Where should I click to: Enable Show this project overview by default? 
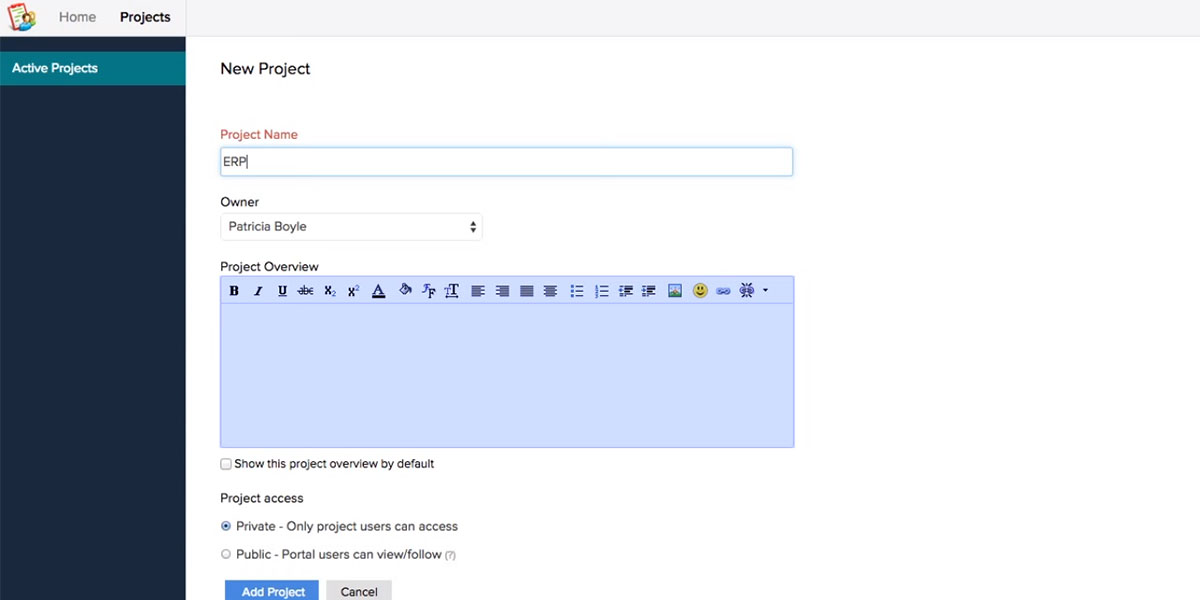(x=226, y=464)
